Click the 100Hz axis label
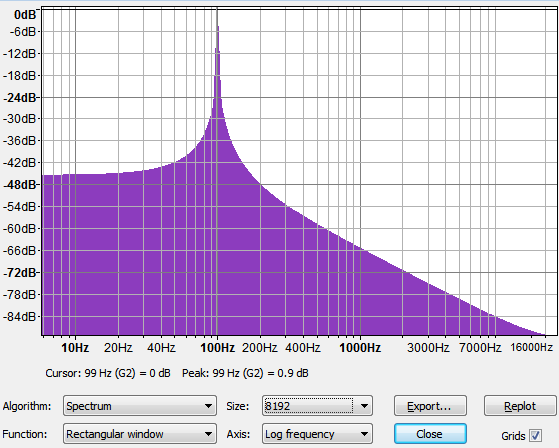This screenshot has height=448, width=559. [x=217, y=347]
